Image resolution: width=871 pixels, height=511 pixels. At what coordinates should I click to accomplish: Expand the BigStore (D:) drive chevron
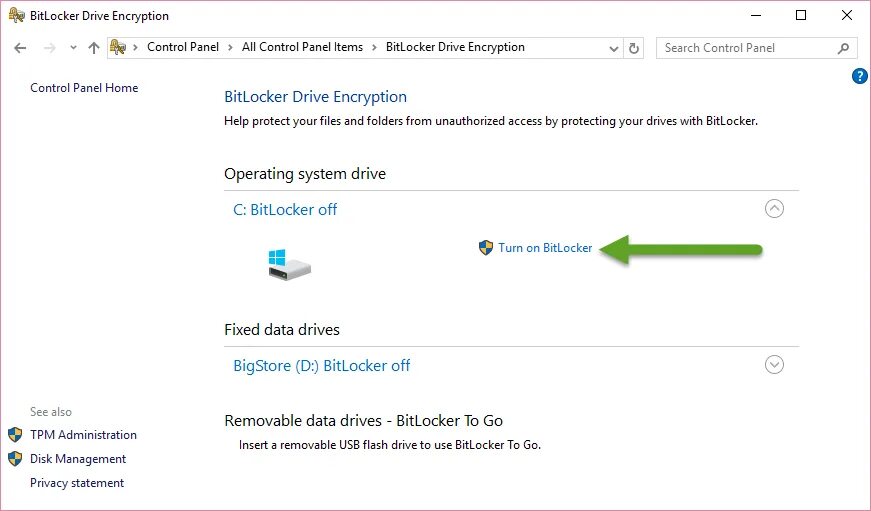[774, 365]
